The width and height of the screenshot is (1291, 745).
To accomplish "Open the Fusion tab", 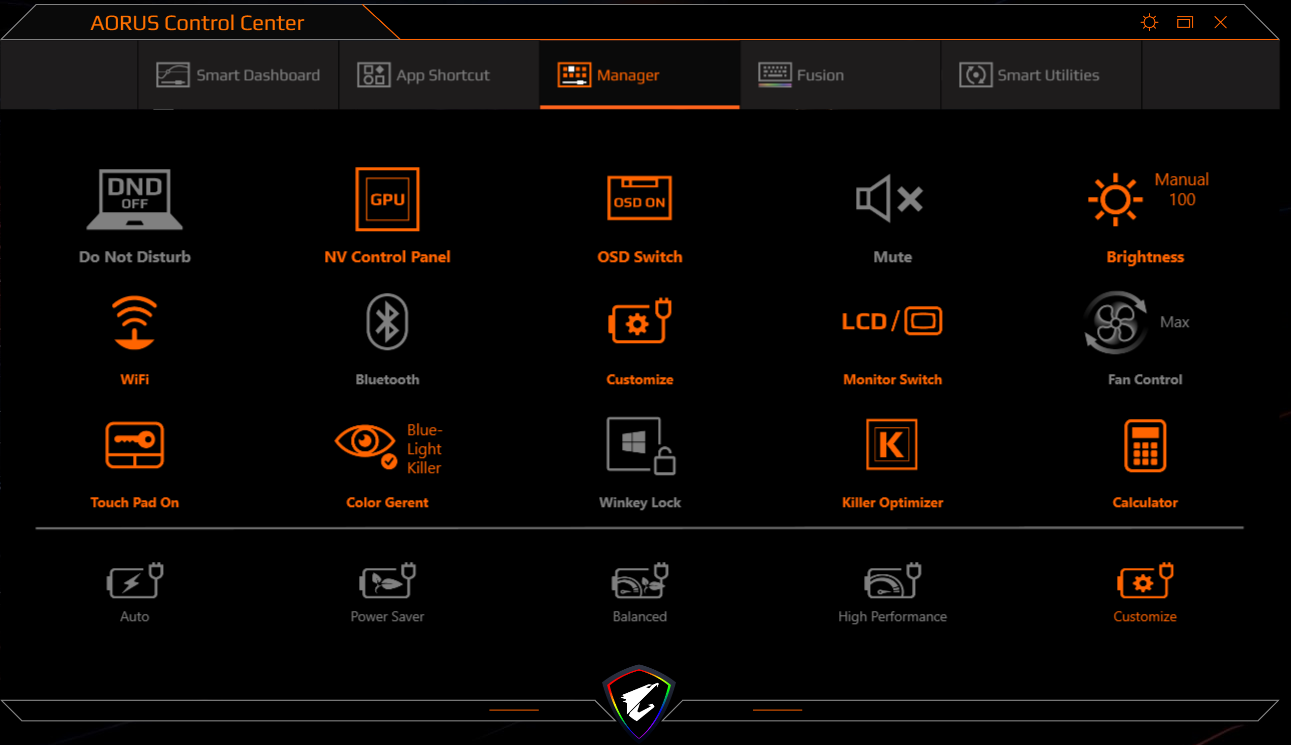I will pyautogui.click(x=841, y=75).
